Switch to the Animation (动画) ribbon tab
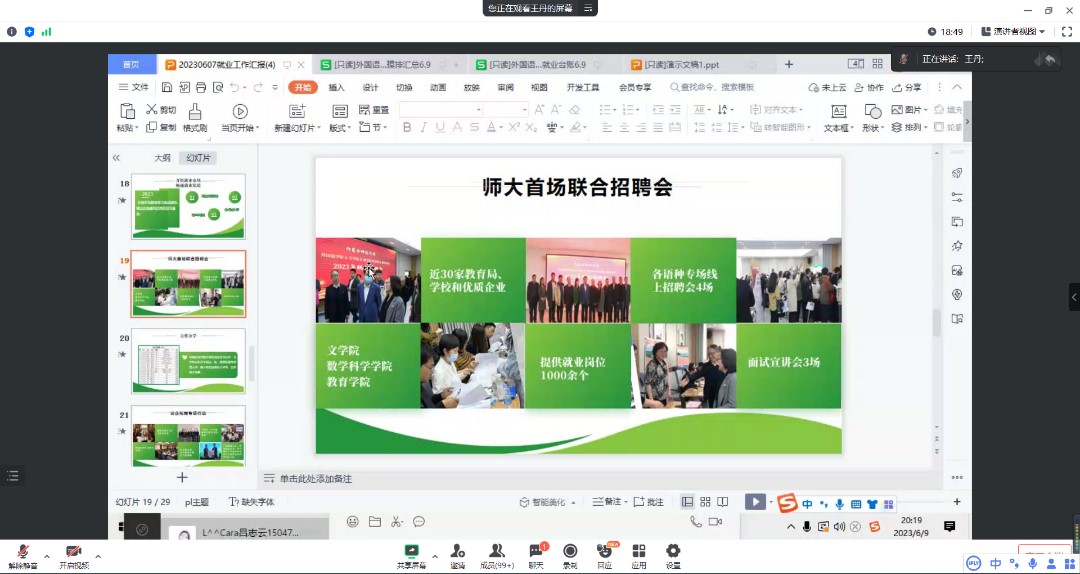The image size is (1080, 574). 438,88
